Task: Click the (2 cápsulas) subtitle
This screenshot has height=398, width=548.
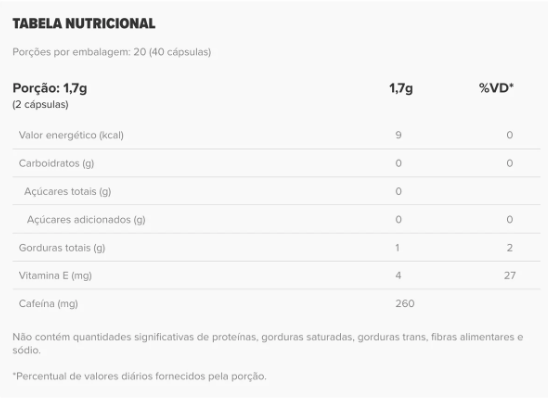Action: click(40, 104)
